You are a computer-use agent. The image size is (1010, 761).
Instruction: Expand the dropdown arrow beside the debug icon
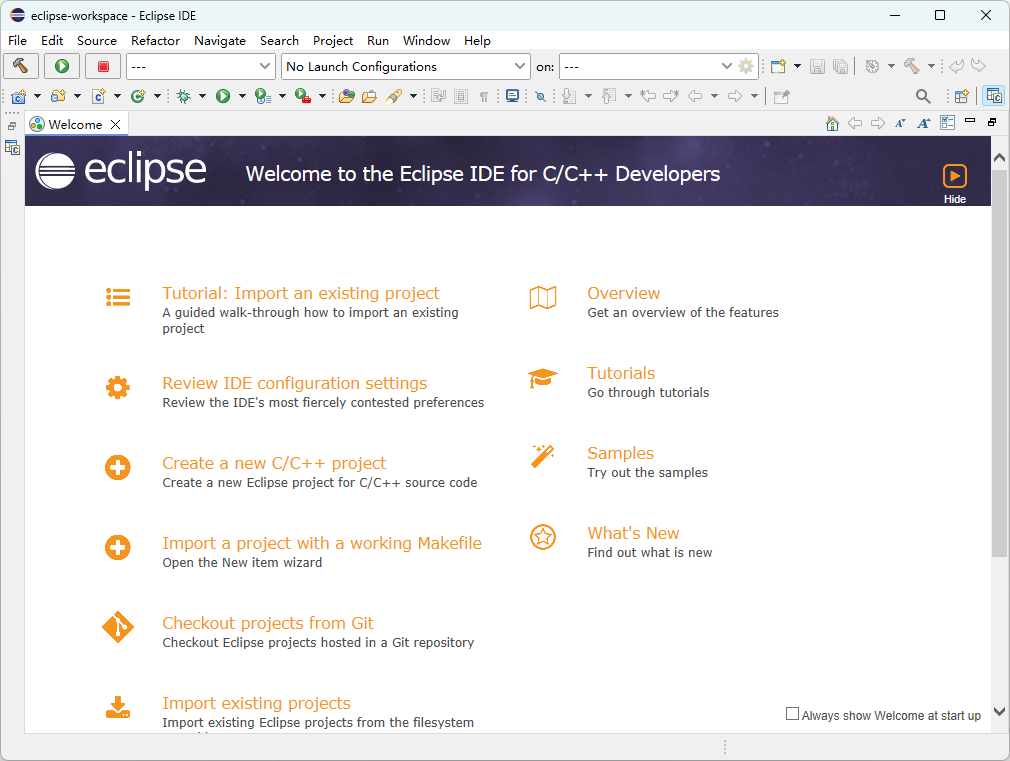202,96
